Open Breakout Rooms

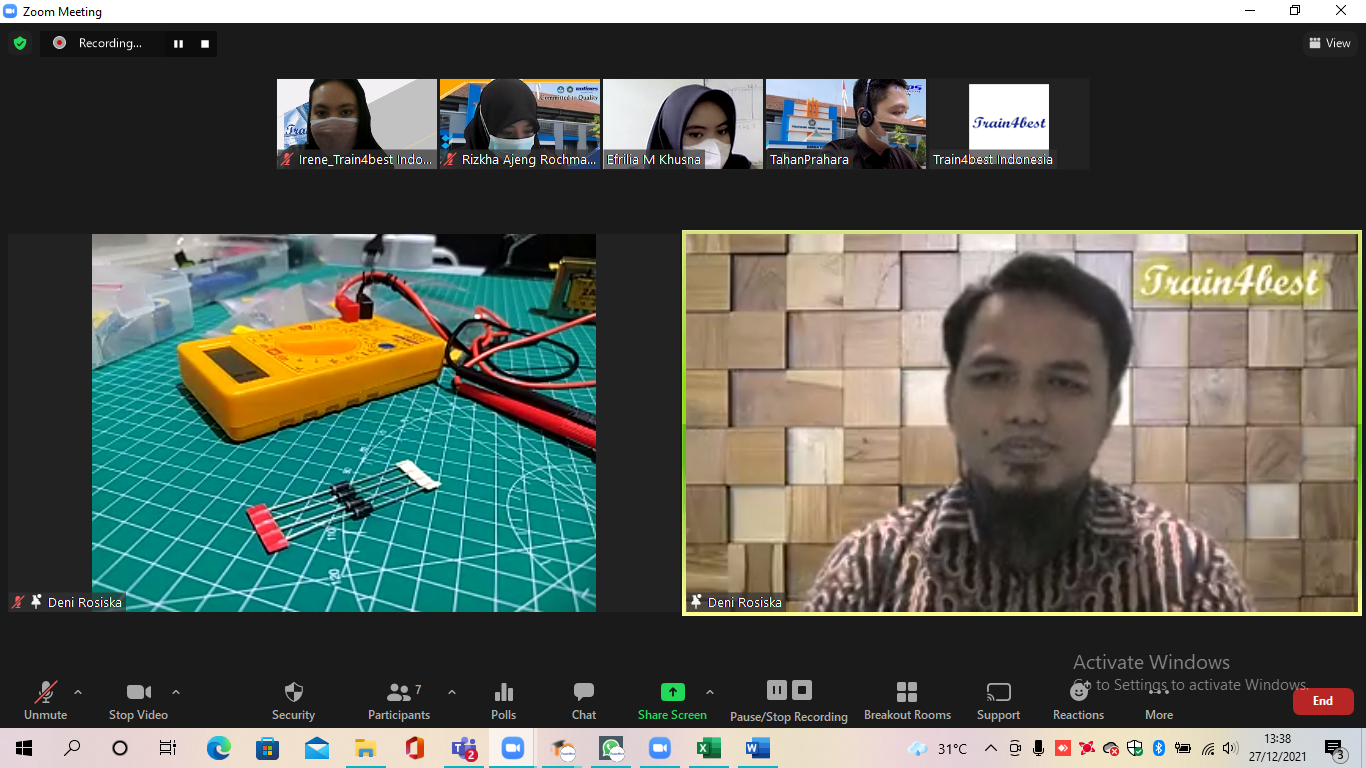coord(907,693)
